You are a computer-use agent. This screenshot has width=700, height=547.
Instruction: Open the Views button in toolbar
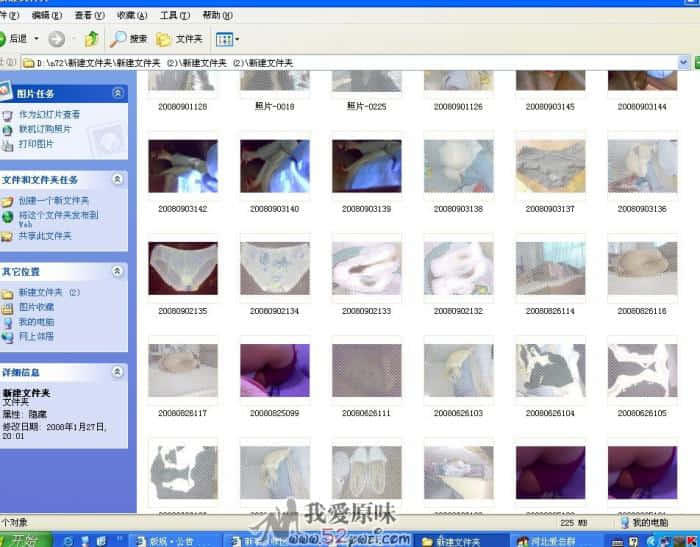click(226, 39)
